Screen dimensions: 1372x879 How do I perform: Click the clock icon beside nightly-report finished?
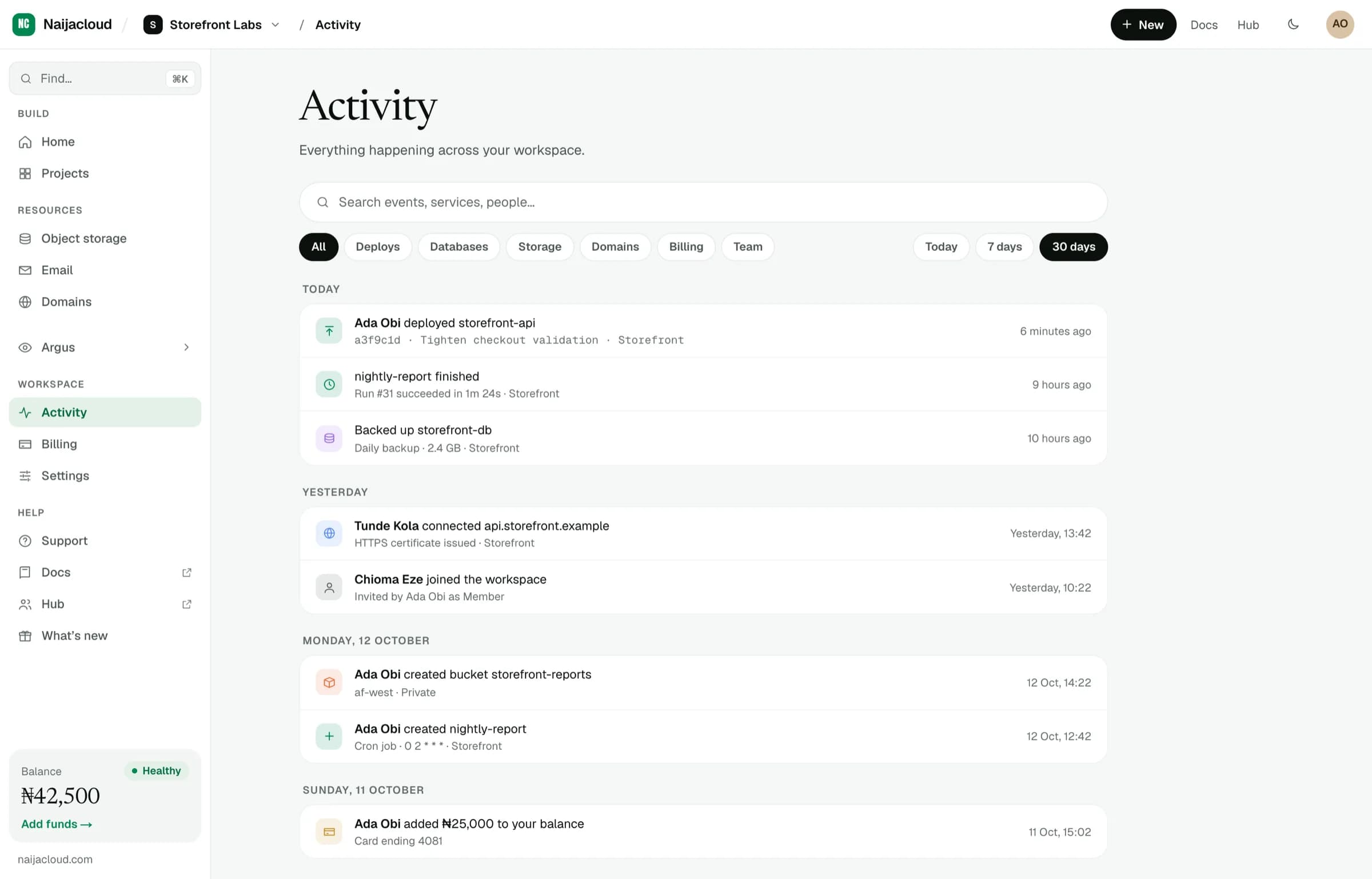329,385
